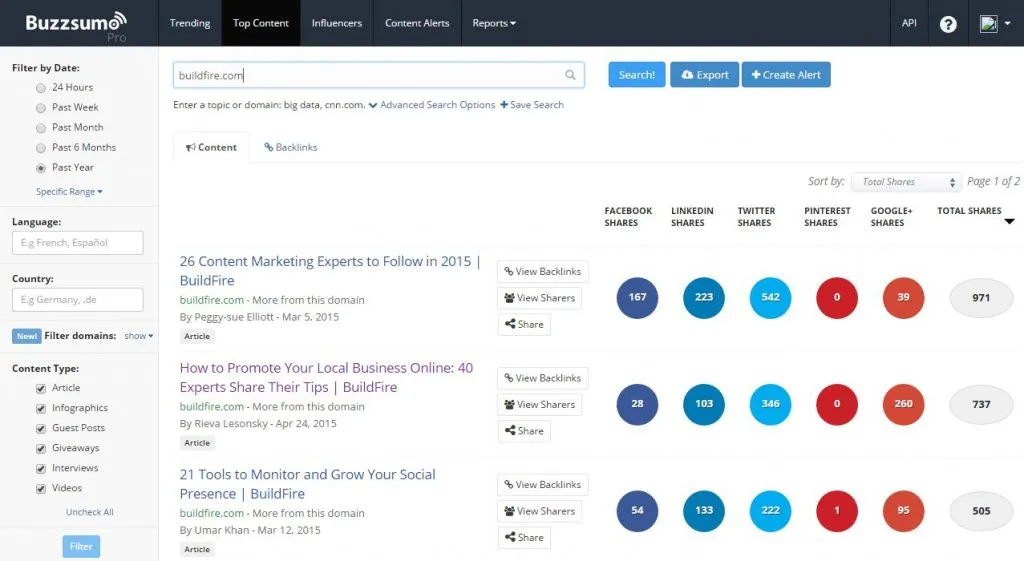Open the Sort by Total Shares dropdown
This screenshot has width=1024, height=561.
pyautogui.click(x=907, y=182)
